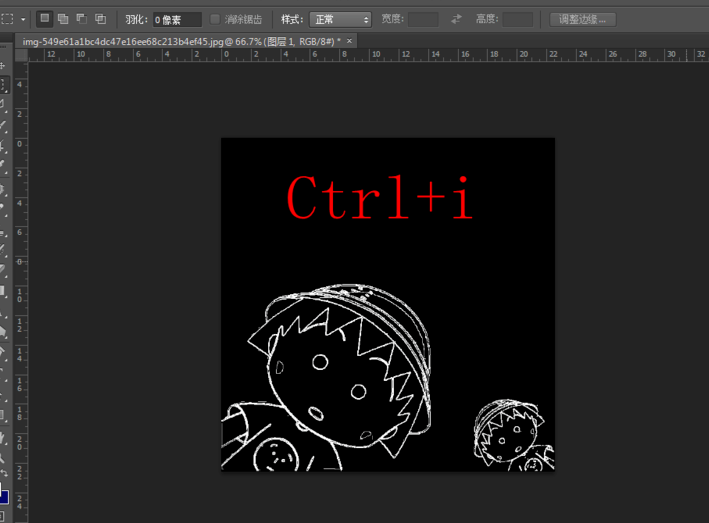
Task: Click the 羽化 feather value field
Action: coord(177,19)
